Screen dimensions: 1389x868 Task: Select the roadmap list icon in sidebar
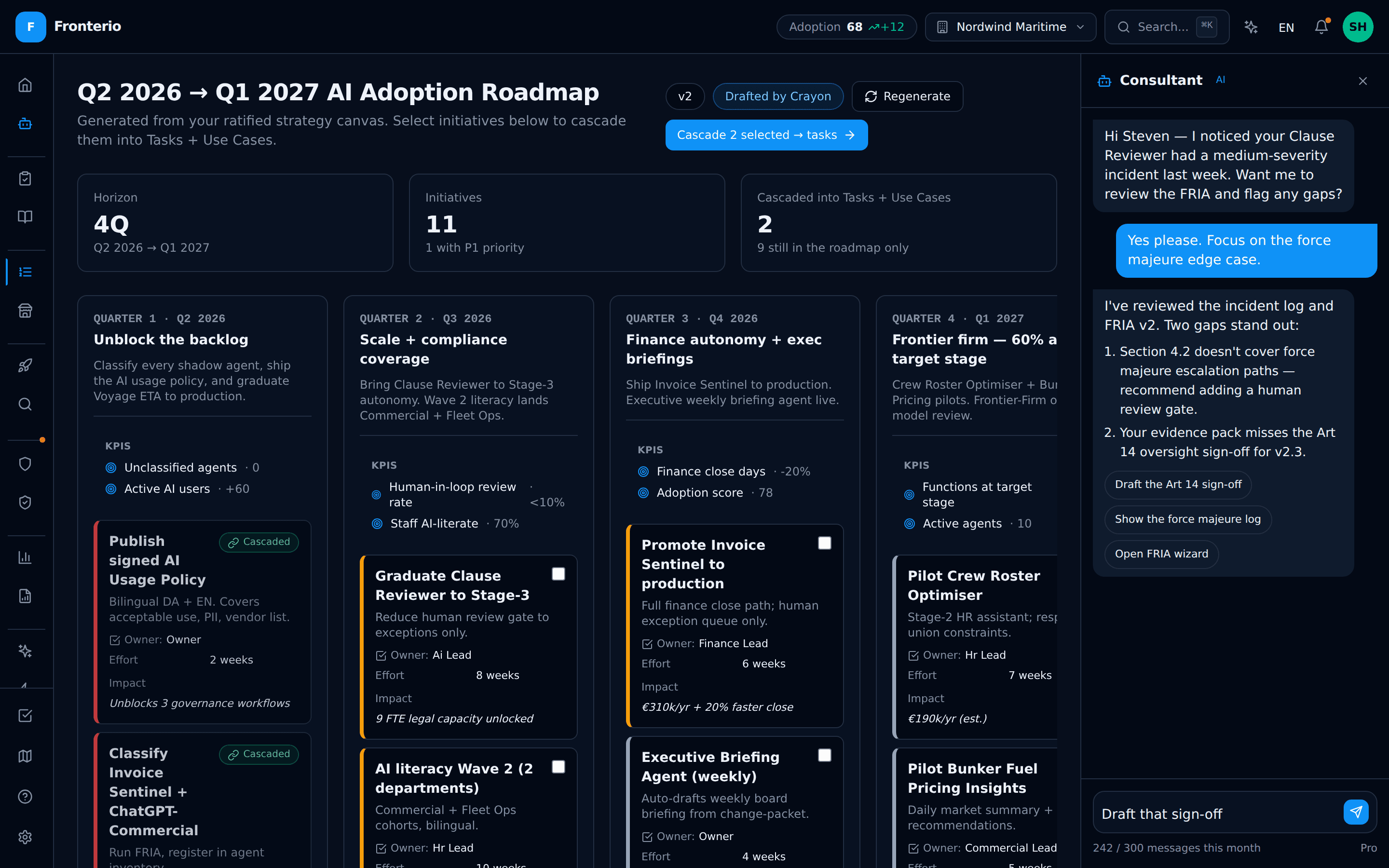click(x=25, y=272)
